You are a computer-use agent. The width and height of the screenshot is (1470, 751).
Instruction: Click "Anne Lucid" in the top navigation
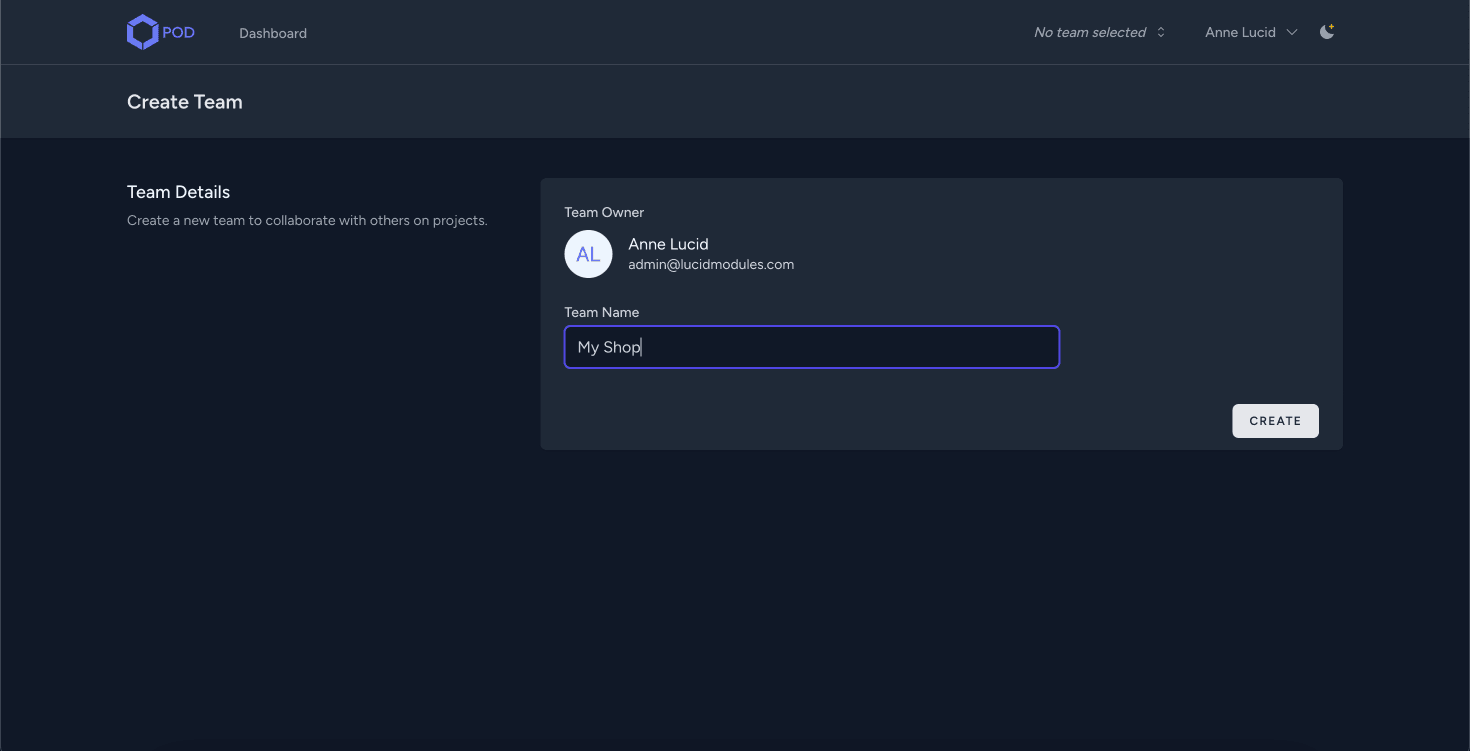tap(1240, 32)
